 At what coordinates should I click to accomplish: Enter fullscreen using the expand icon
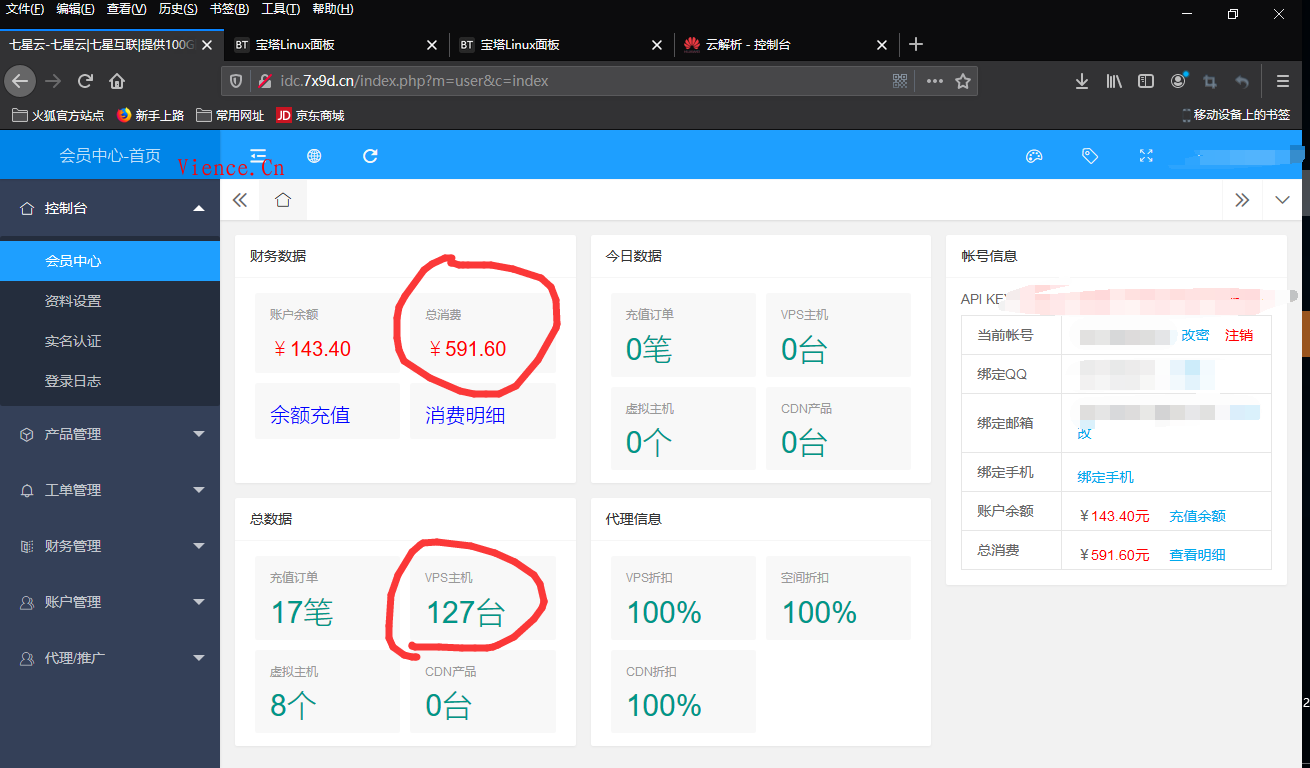1146,156
